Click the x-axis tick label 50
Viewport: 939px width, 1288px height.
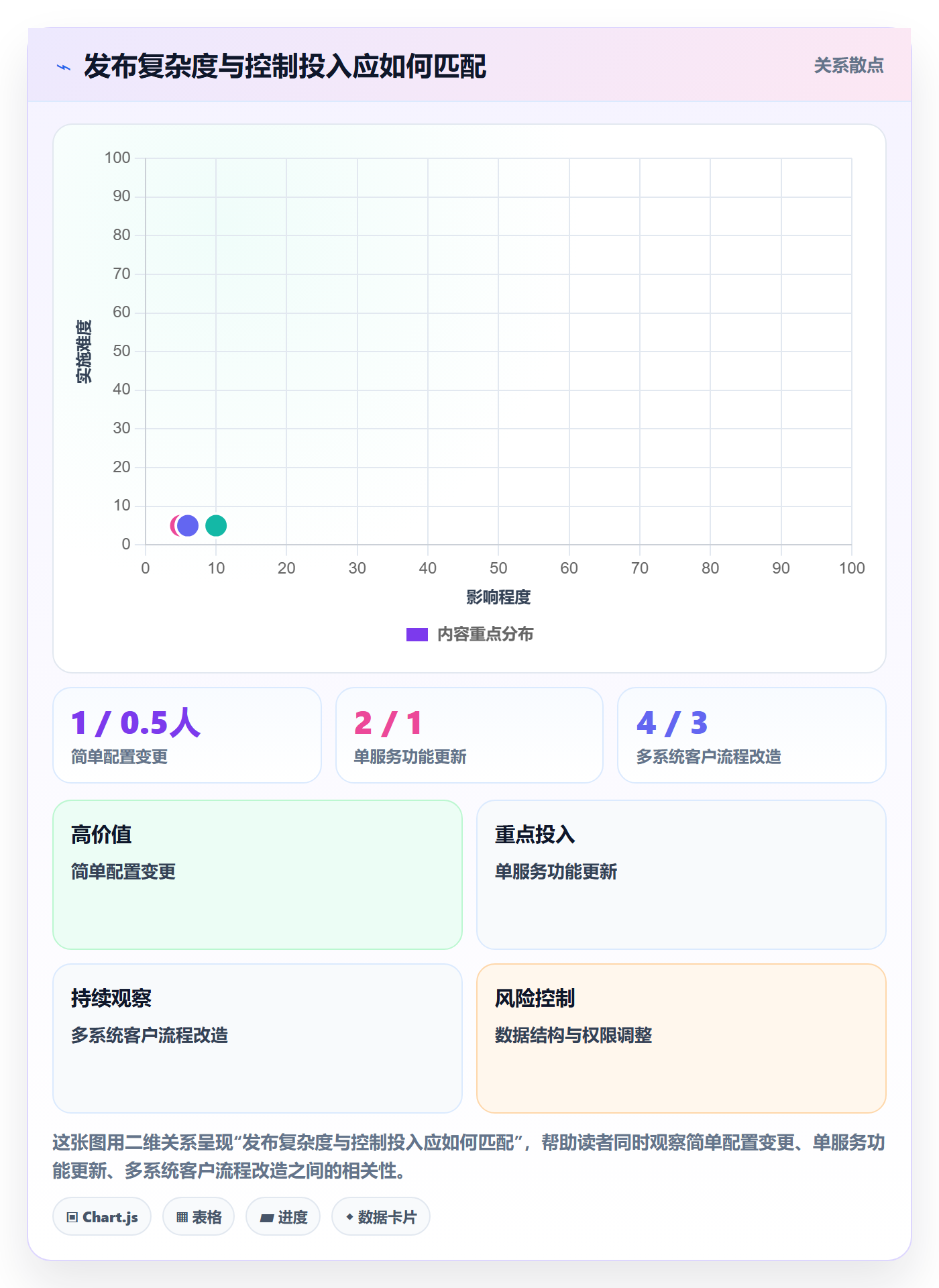498,568
